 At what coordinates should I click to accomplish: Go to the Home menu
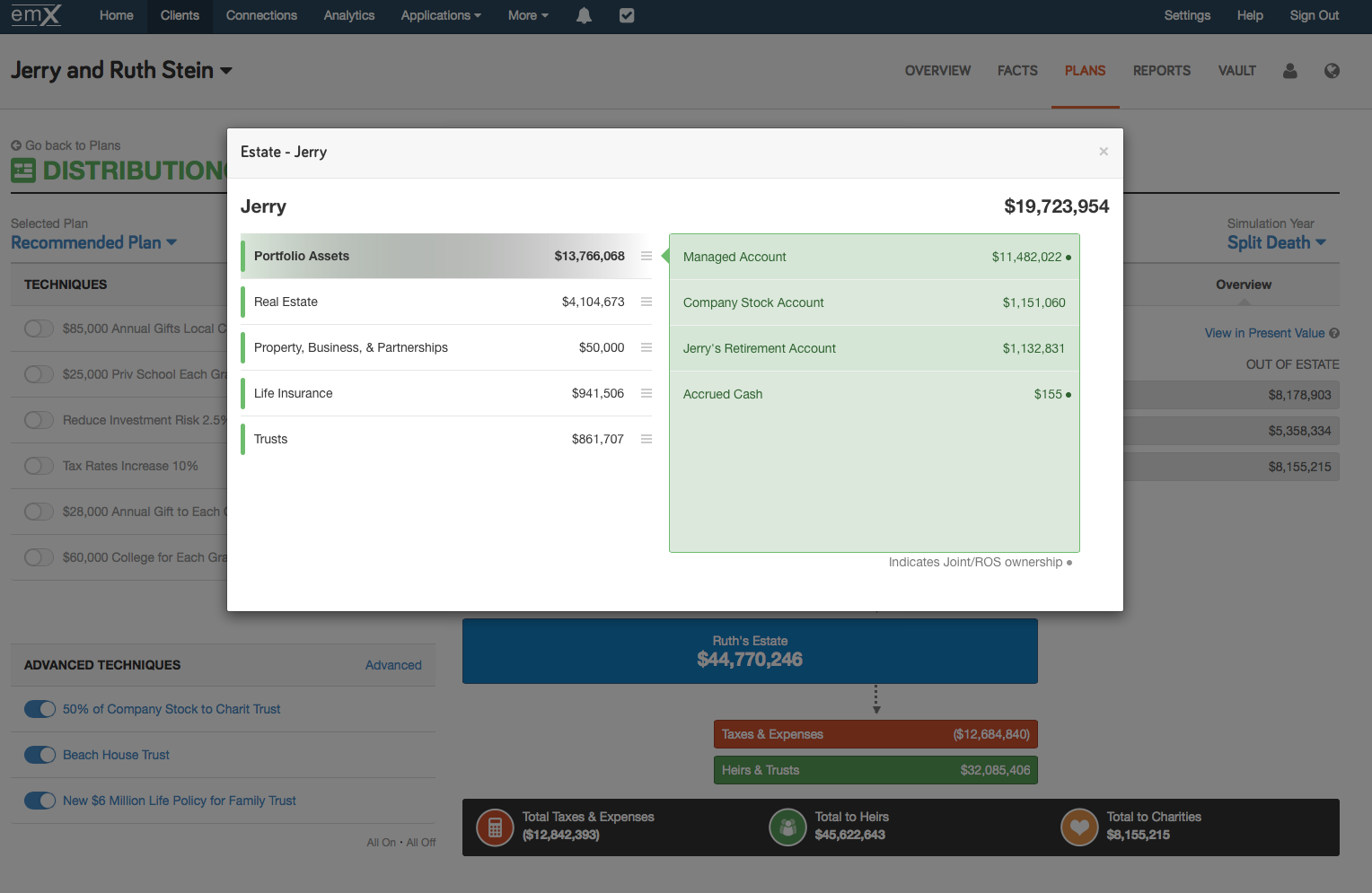117,15
